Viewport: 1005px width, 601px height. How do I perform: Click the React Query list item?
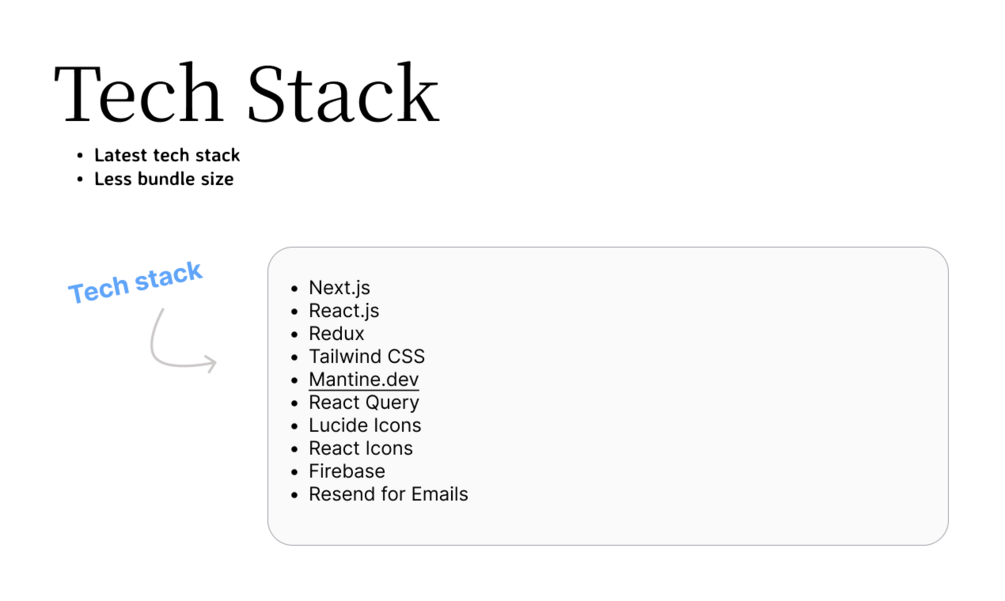(363, 403)
